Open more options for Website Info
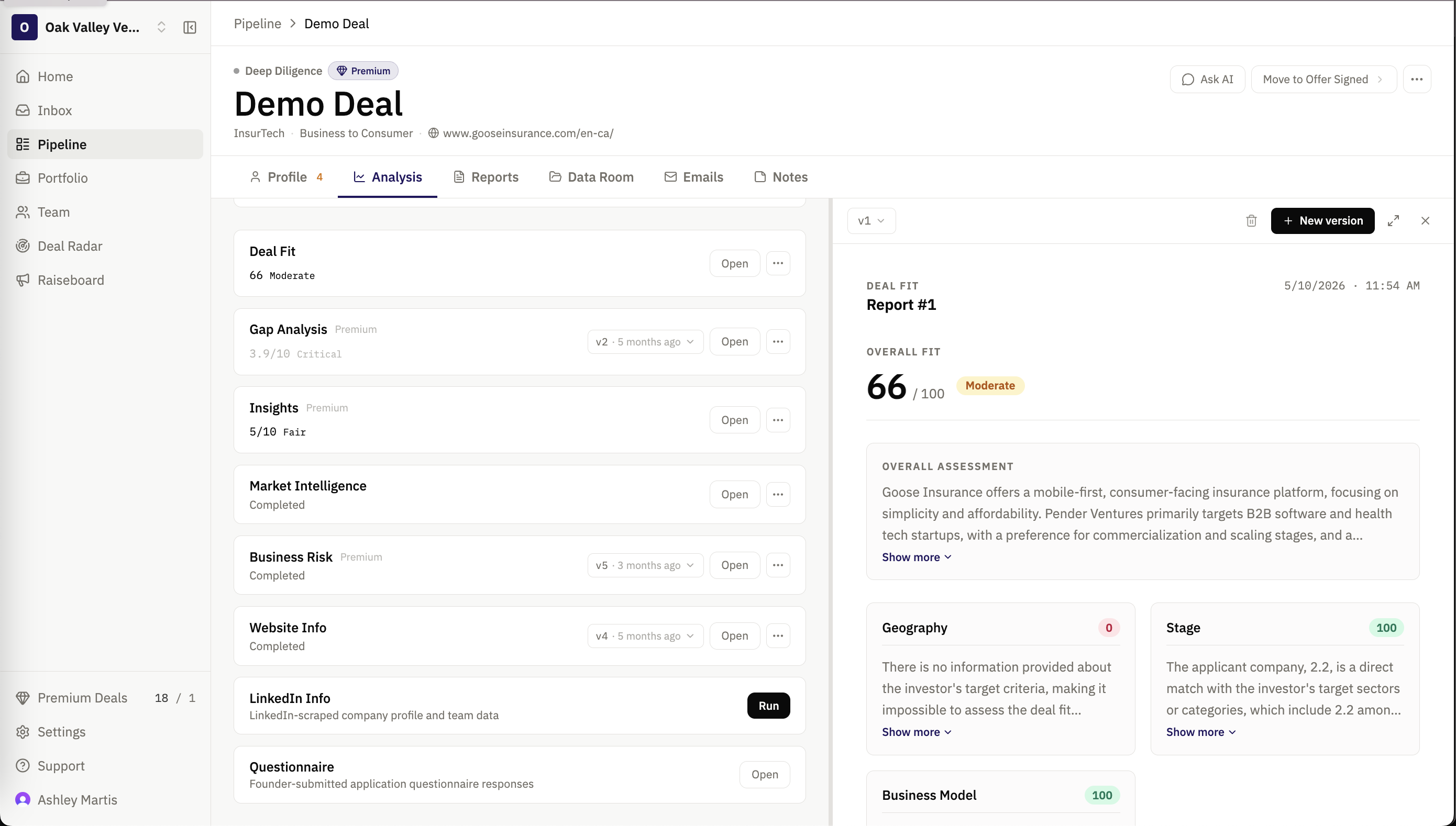 click(x=778, y=637)
